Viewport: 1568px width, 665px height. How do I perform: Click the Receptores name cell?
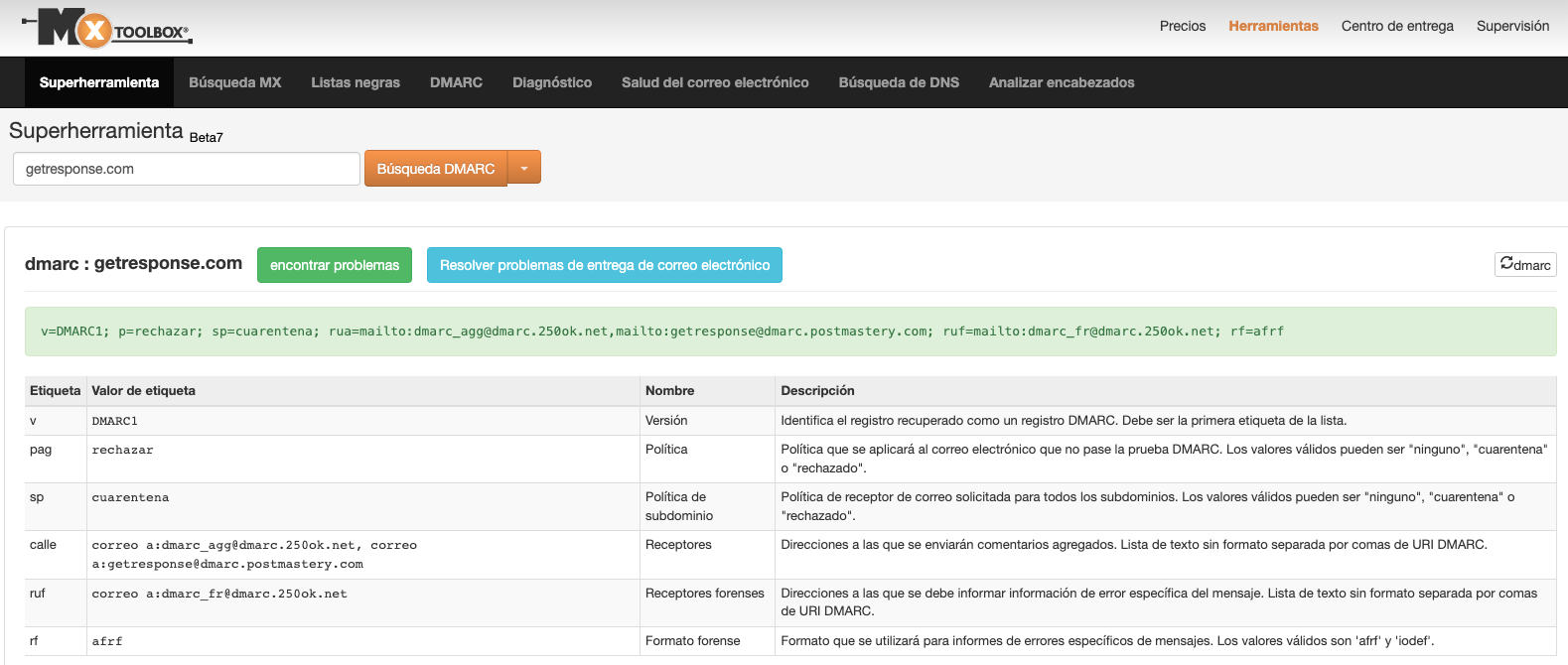pos(708,555)
